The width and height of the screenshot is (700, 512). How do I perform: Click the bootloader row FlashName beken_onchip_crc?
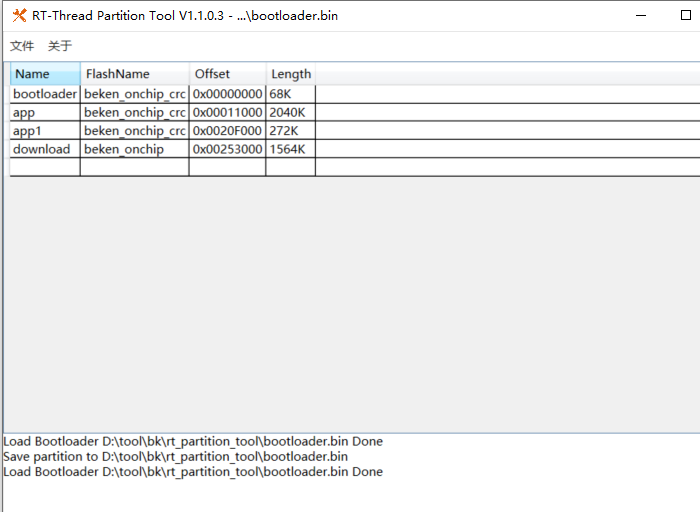coord(135,94)
